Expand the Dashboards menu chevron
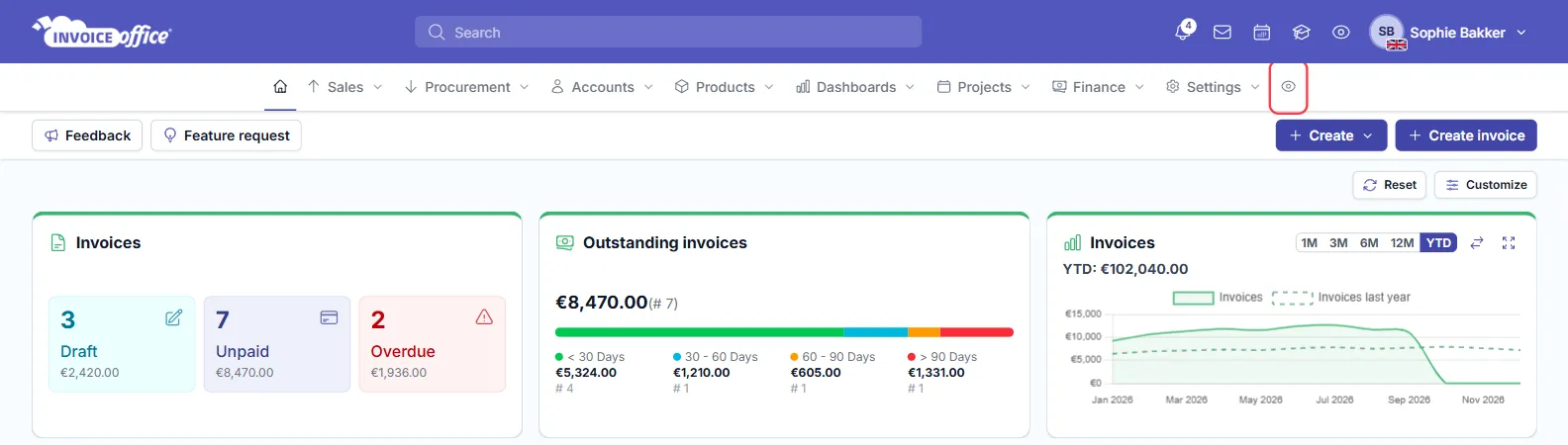Image resolution: width=1568 pixels, height=445 pixels. click(x=911, y=87)
